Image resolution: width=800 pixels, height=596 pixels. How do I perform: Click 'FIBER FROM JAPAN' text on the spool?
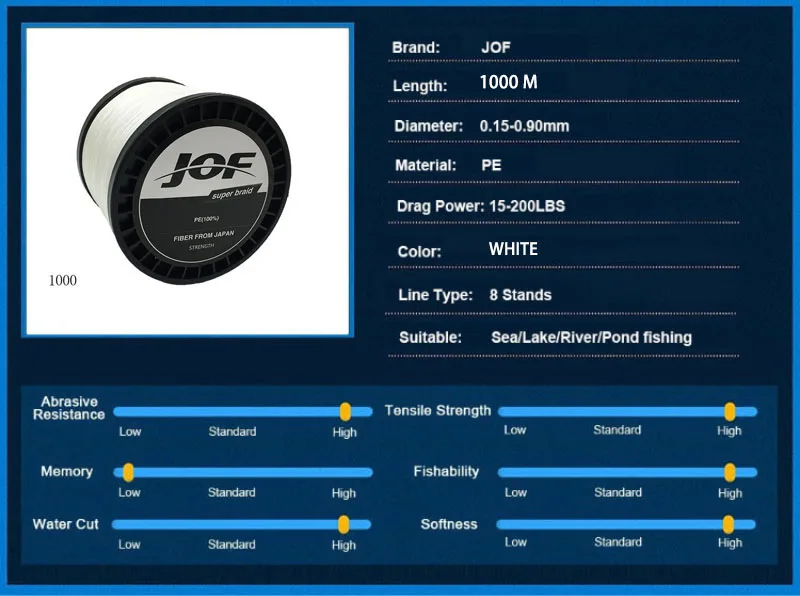[204, 236]
